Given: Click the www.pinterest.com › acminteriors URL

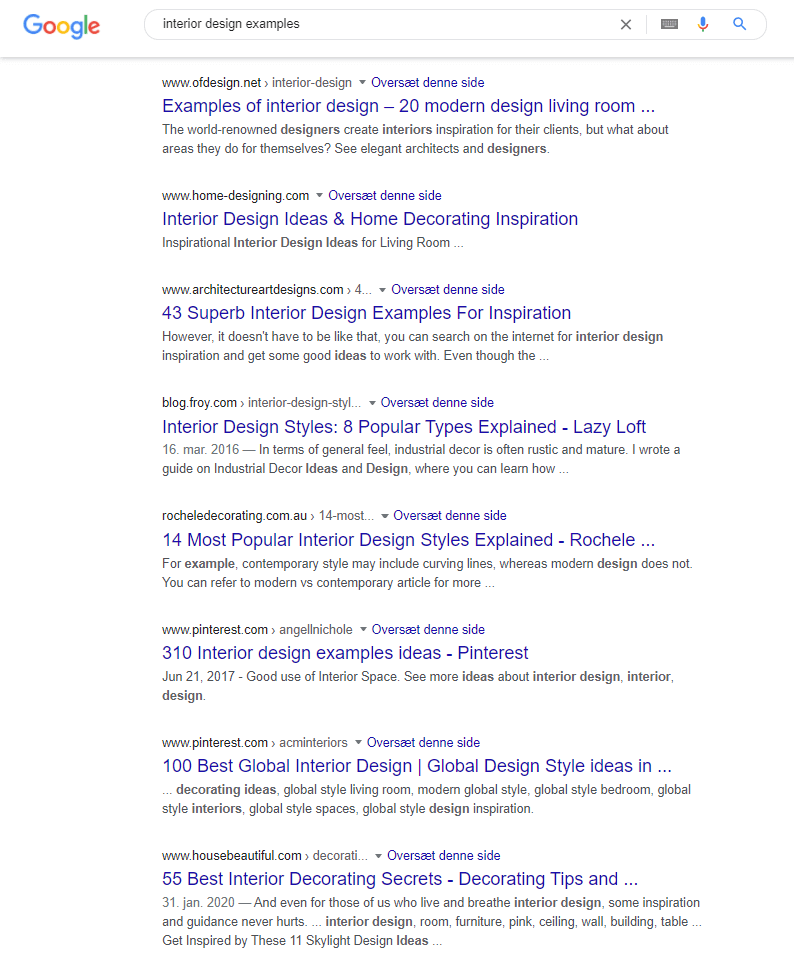Looking at the screenshot, I should 255,742.
